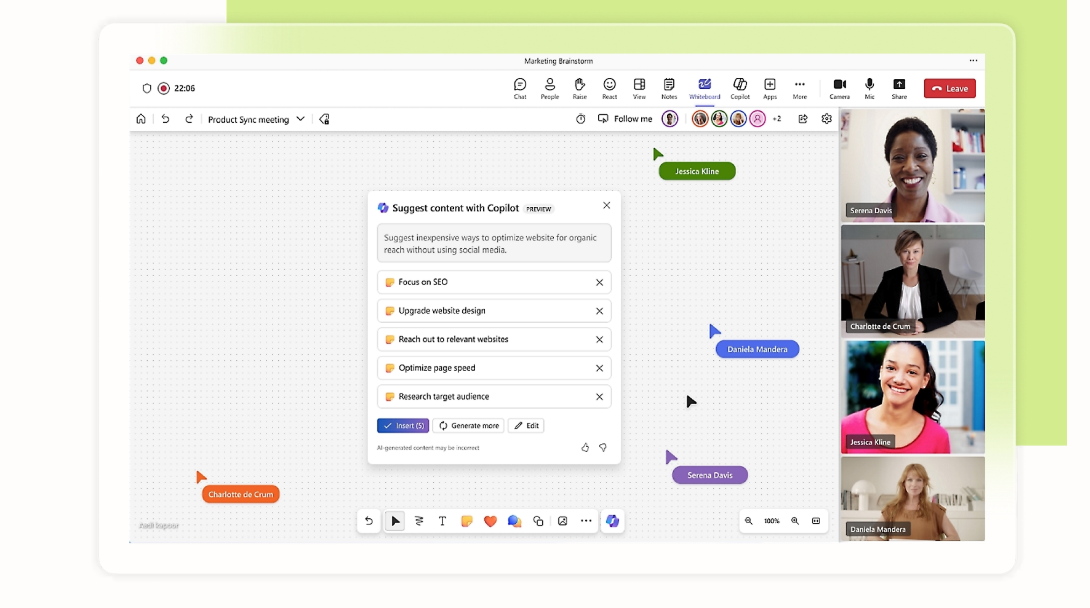Zoom in on the whiteboard
The width and height of the screenshot is (1090, 608).
click(795, 521)
